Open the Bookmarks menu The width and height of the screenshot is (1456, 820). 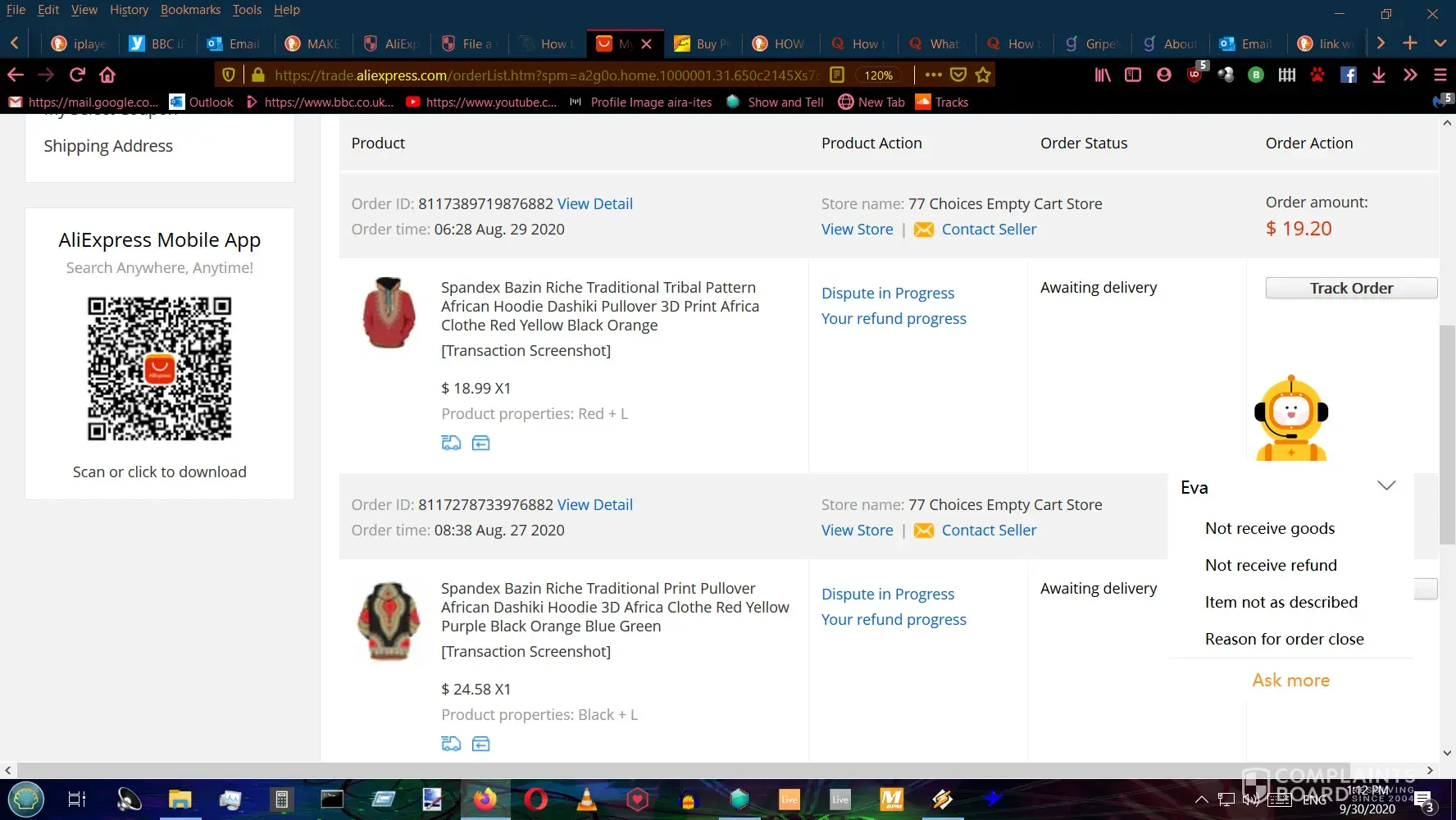(190, 10)
